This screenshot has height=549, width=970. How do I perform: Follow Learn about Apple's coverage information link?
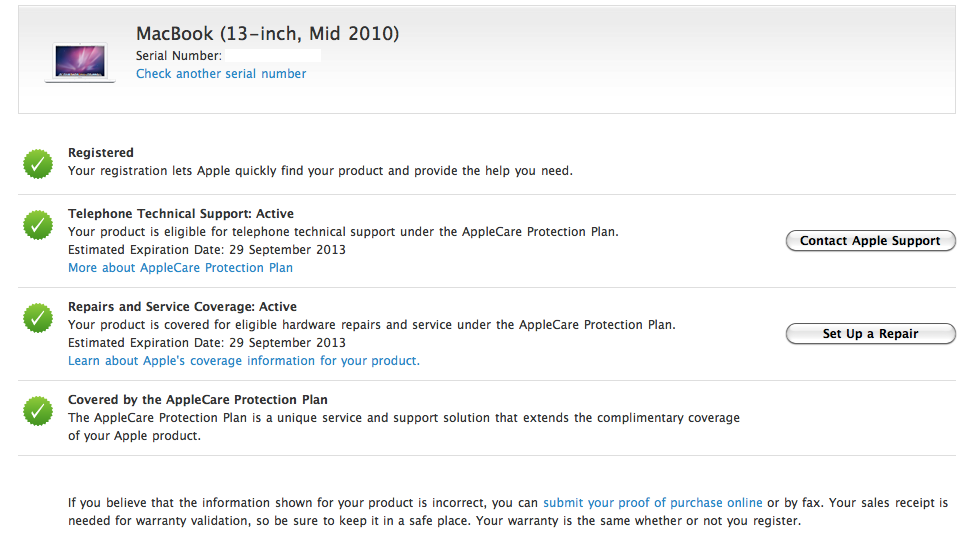tap(243, 361)
